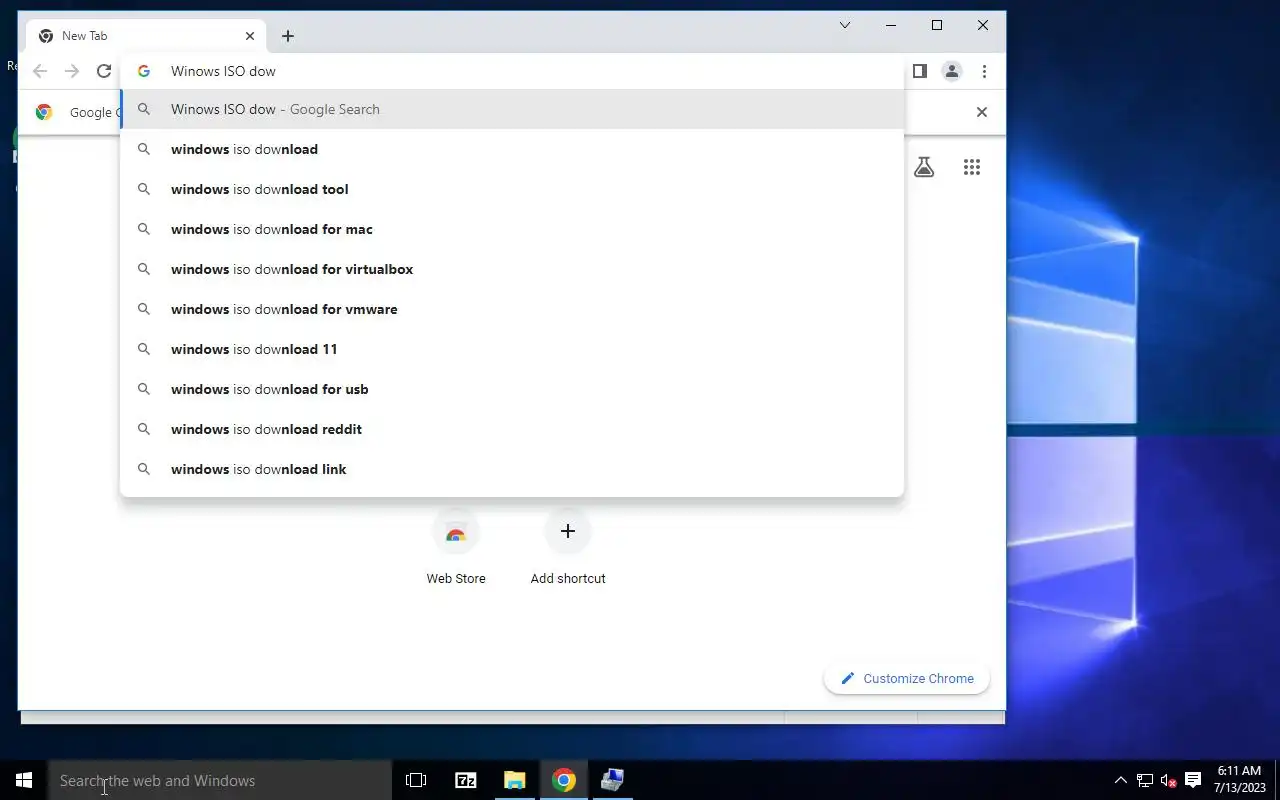The height and width of the screenshot is (800, 1280).
Task: Open Search Labs flask icon
Action: tap(924, 167)
